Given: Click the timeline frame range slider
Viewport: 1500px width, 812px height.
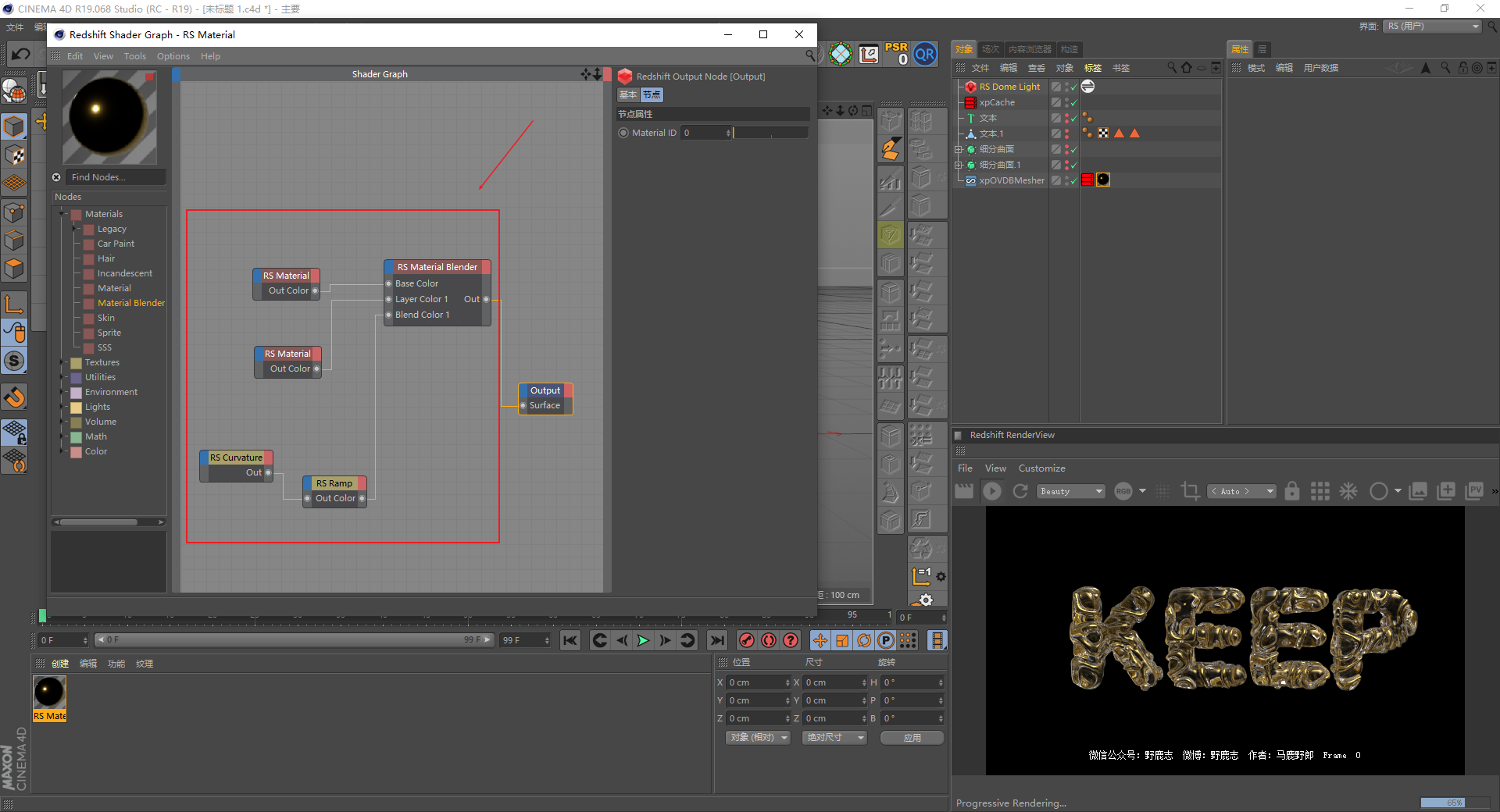Looking at the screenshot, I should coord(295,640).
